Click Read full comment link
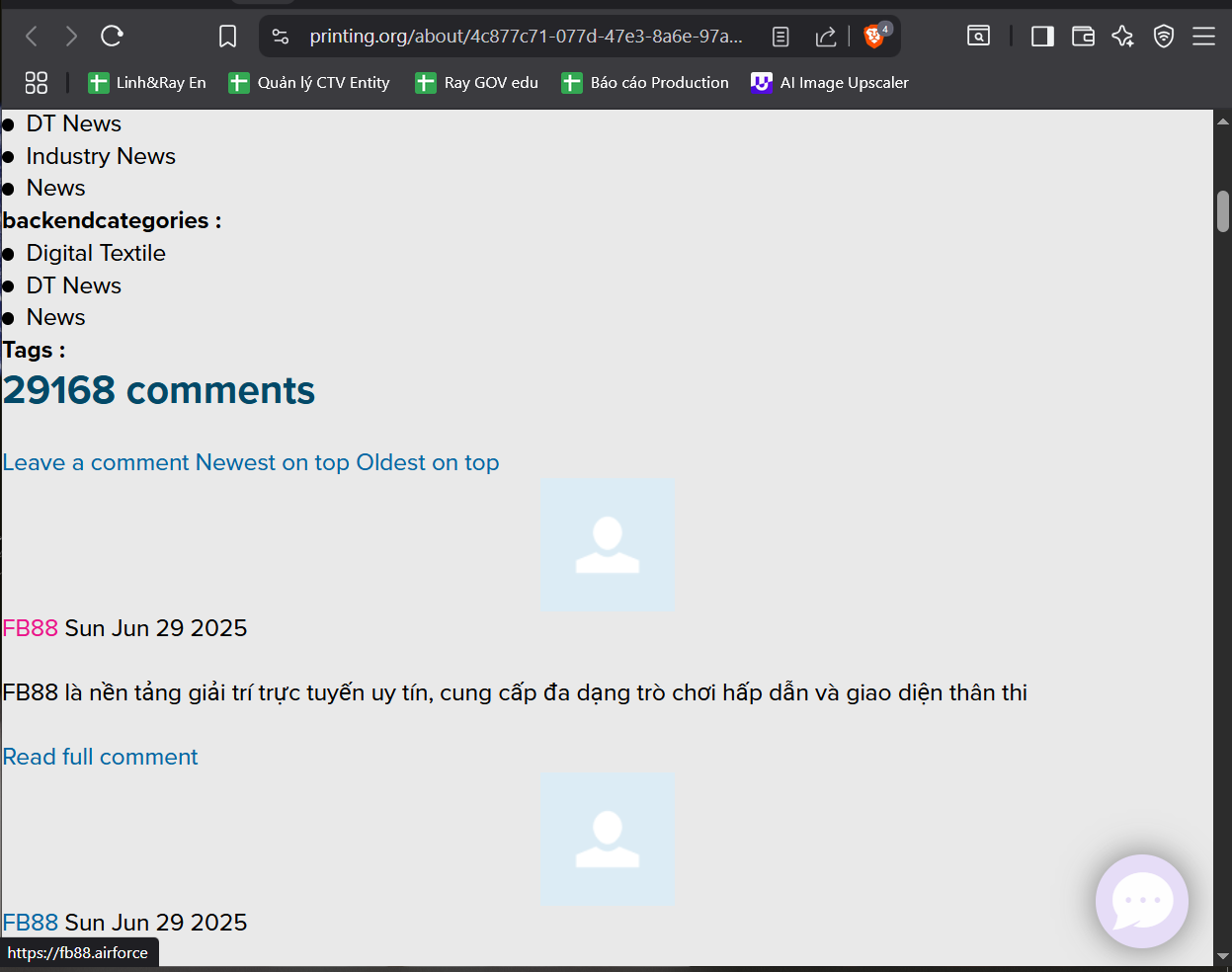Screen dimensions: 1232x972 101,757
